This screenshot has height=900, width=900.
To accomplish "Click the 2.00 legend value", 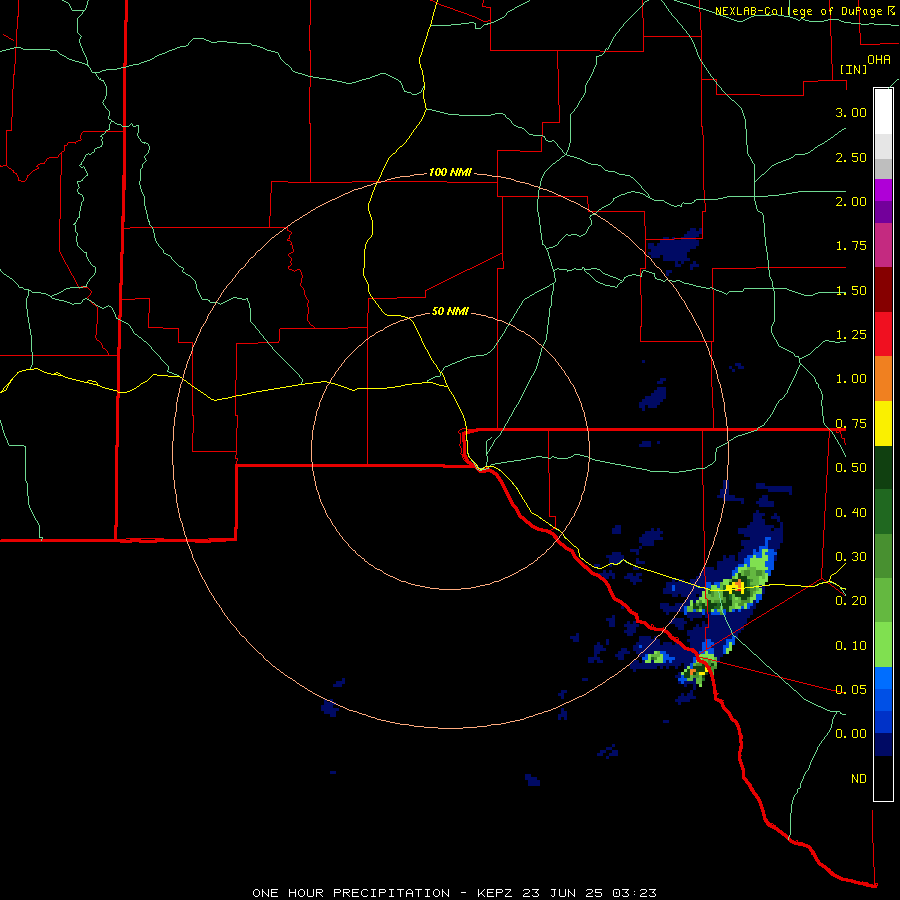I will (851, 201).
